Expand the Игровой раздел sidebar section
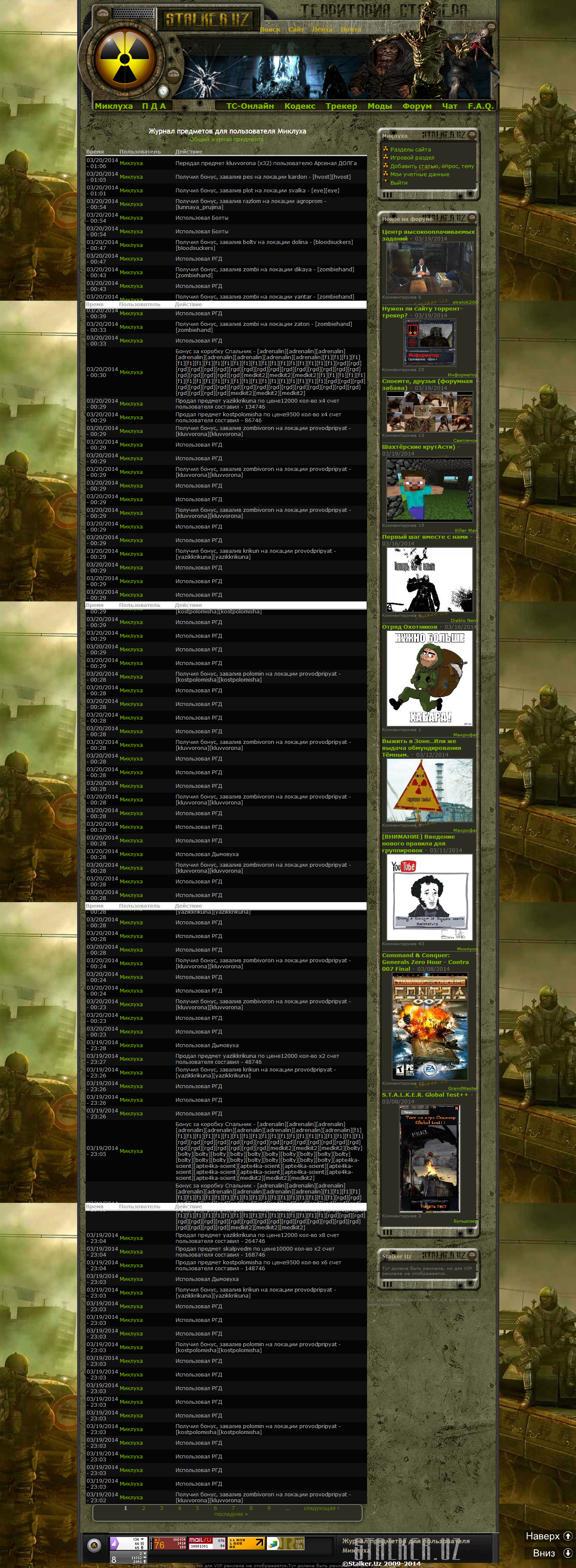This screenshot has height=1568, width=576. tap(412, 158)
